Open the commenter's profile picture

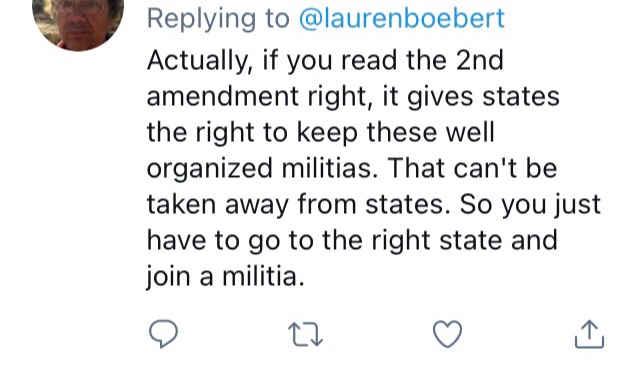click(x=78, y=20)
